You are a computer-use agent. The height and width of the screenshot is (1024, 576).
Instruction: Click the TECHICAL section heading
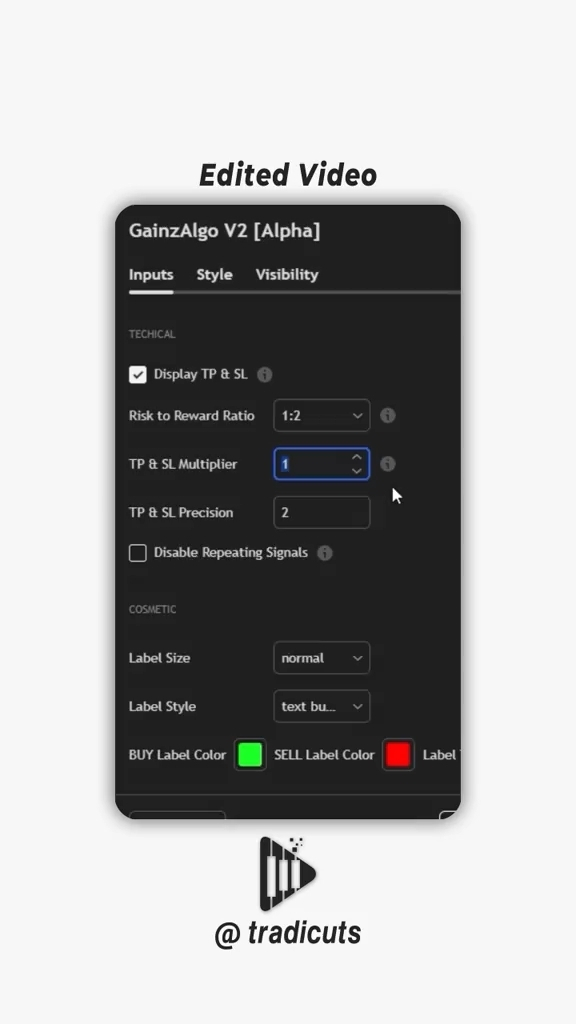(x=152, y=334)
